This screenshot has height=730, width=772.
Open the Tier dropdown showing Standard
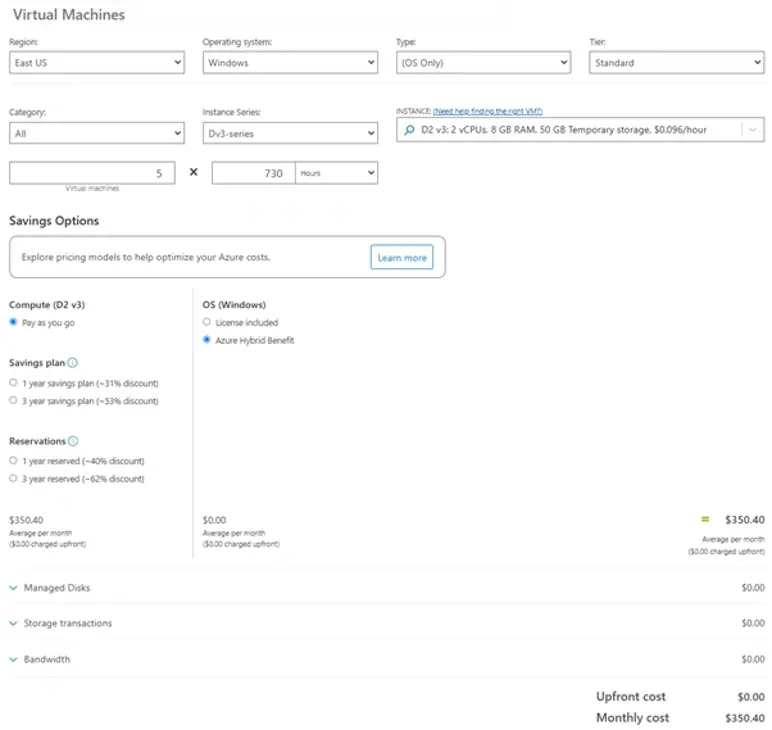pyautogui.click(x=676, y=63)
